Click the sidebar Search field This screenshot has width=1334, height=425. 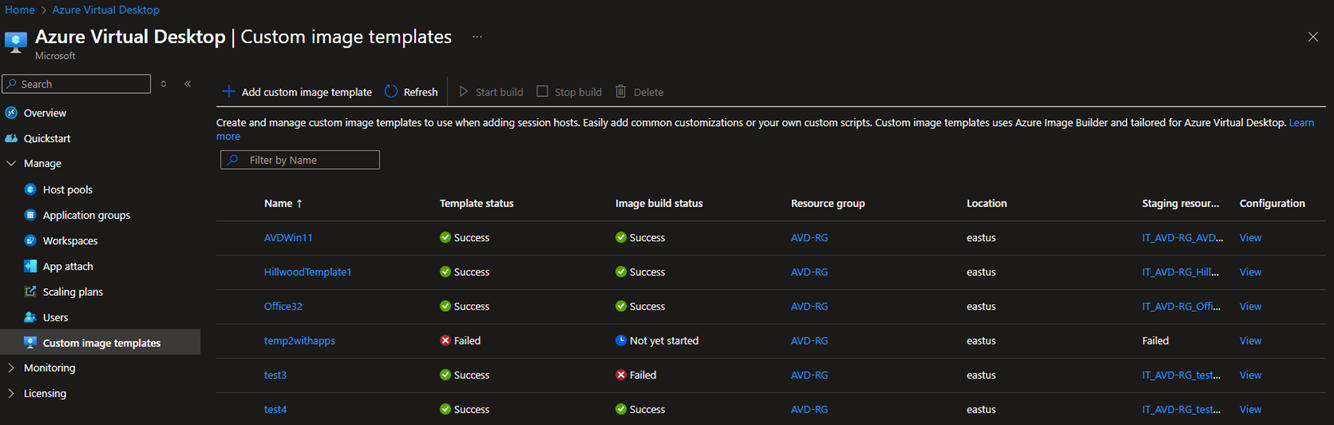pos(76,84)
